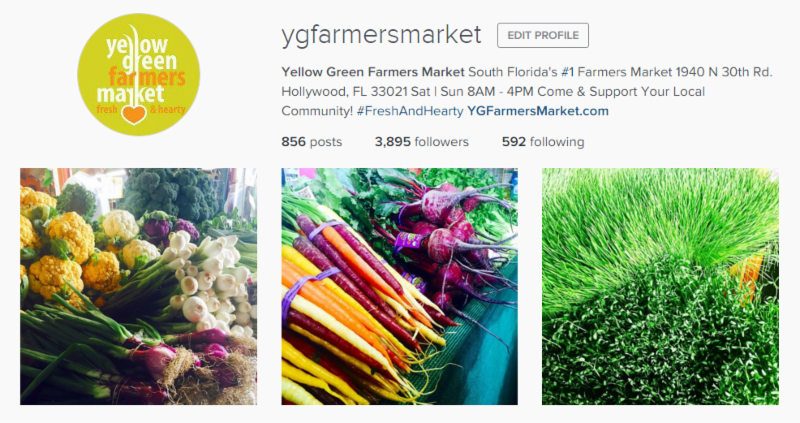Open the cauliflower and onions photo

pyautogui.click(x=138, y=286)
